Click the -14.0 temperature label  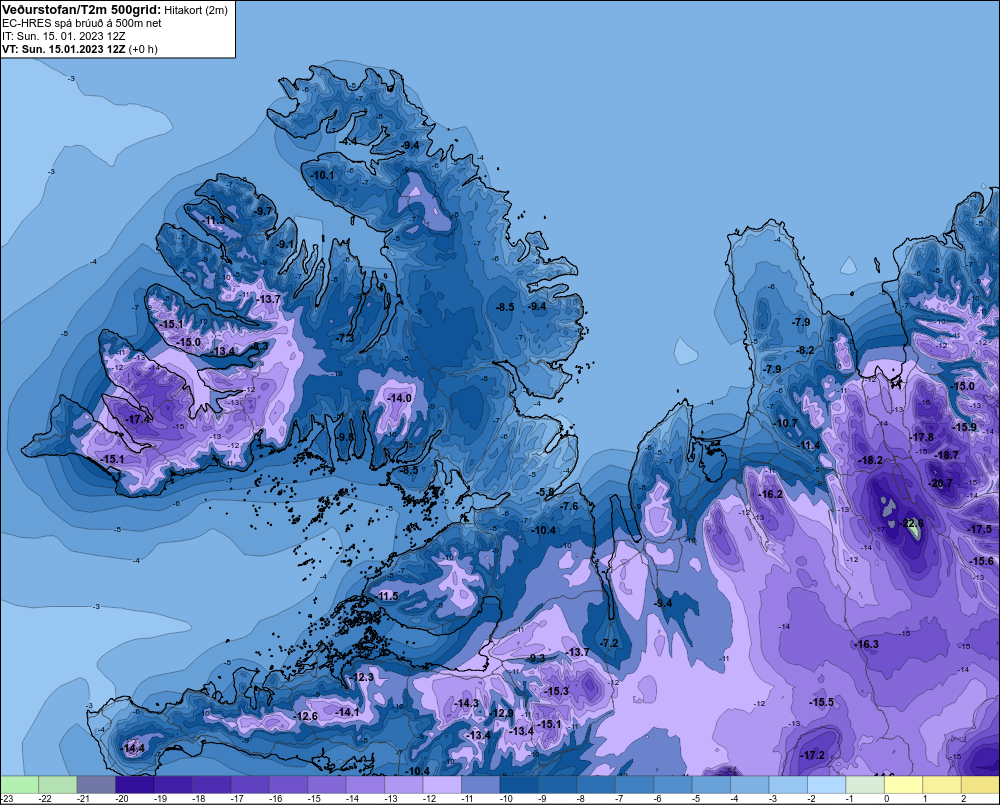tap(400, 398)
